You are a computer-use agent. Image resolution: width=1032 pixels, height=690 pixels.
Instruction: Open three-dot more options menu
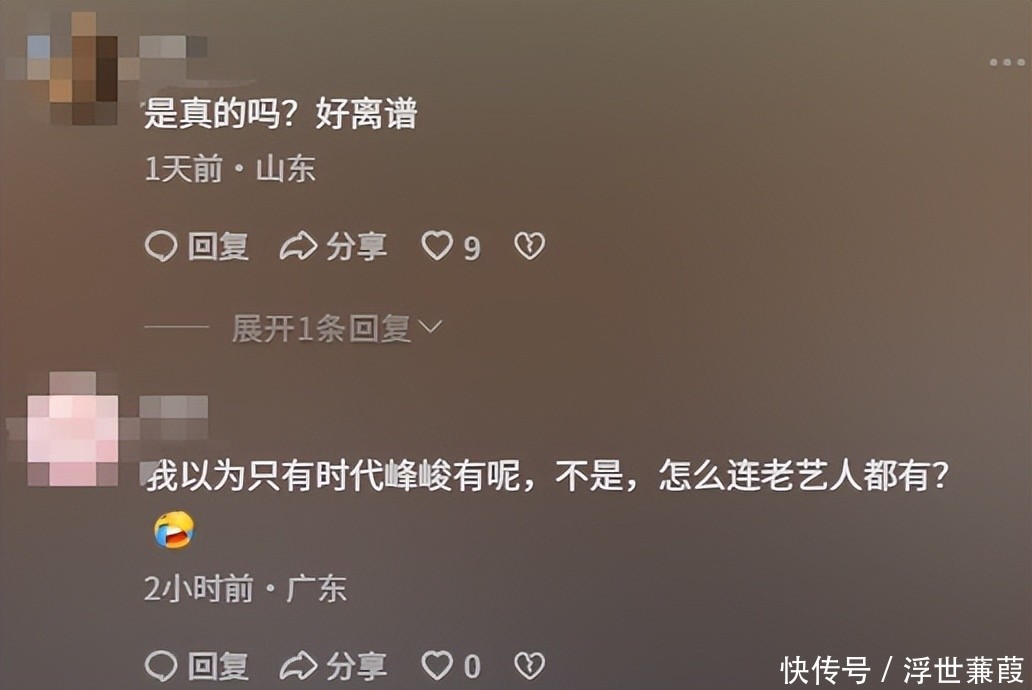(1007, 63)
